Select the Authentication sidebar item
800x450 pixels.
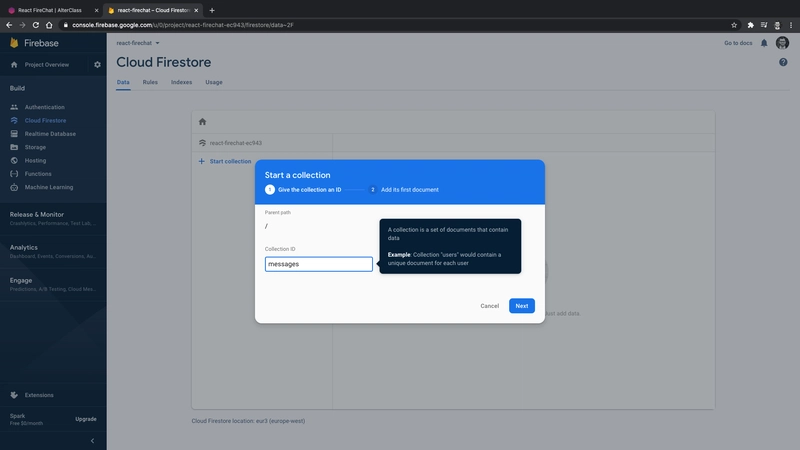pos(44,107)
